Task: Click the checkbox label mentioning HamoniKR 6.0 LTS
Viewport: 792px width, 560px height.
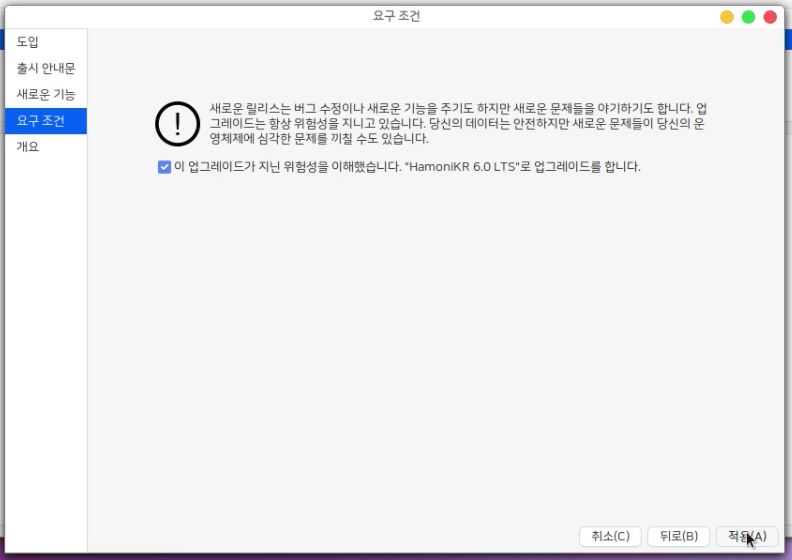Action: coord(407,167)
